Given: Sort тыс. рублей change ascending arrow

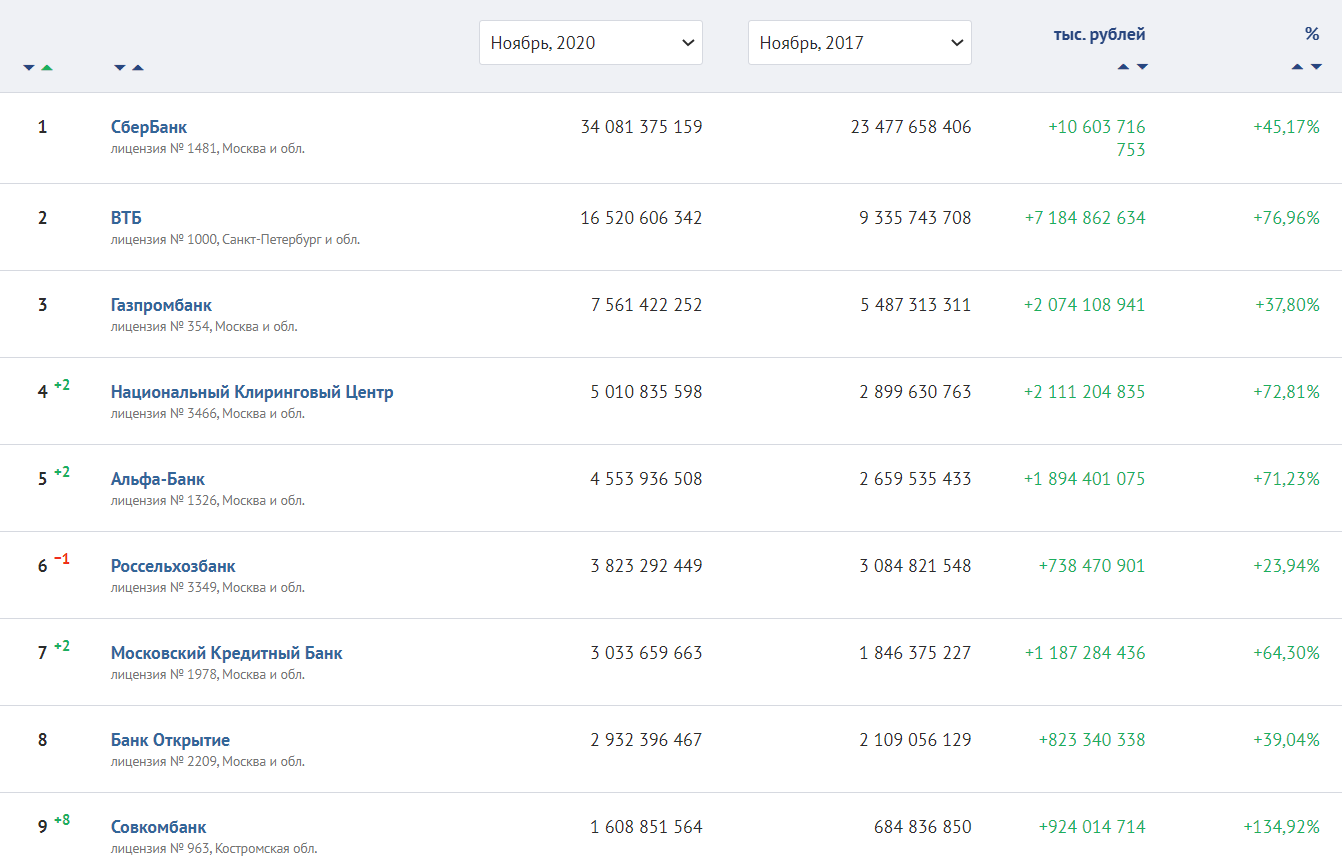Looking at the screenshot, I should (x=1123, y=67).
